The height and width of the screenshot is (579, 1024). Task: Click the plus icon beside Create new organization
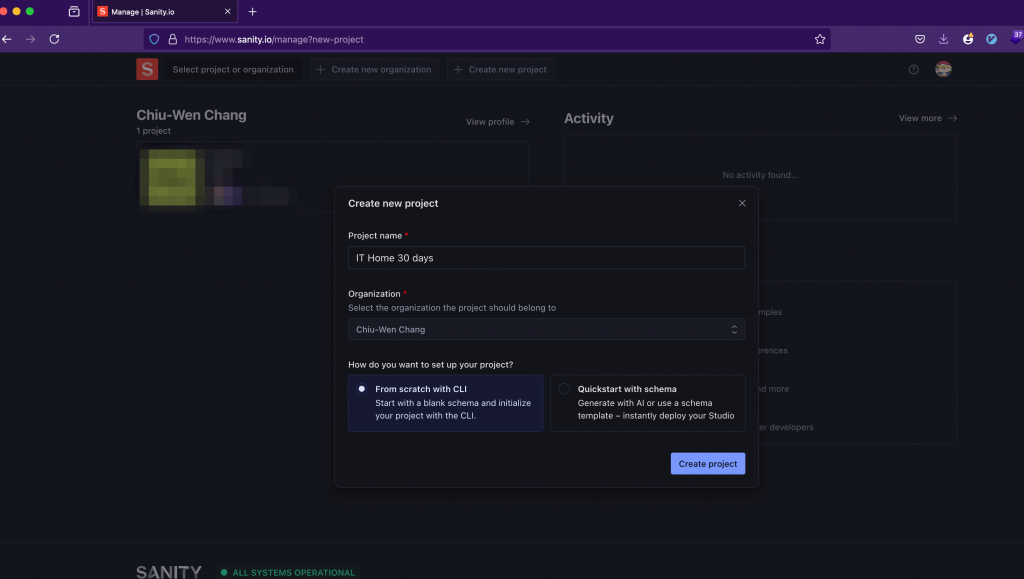321,69
